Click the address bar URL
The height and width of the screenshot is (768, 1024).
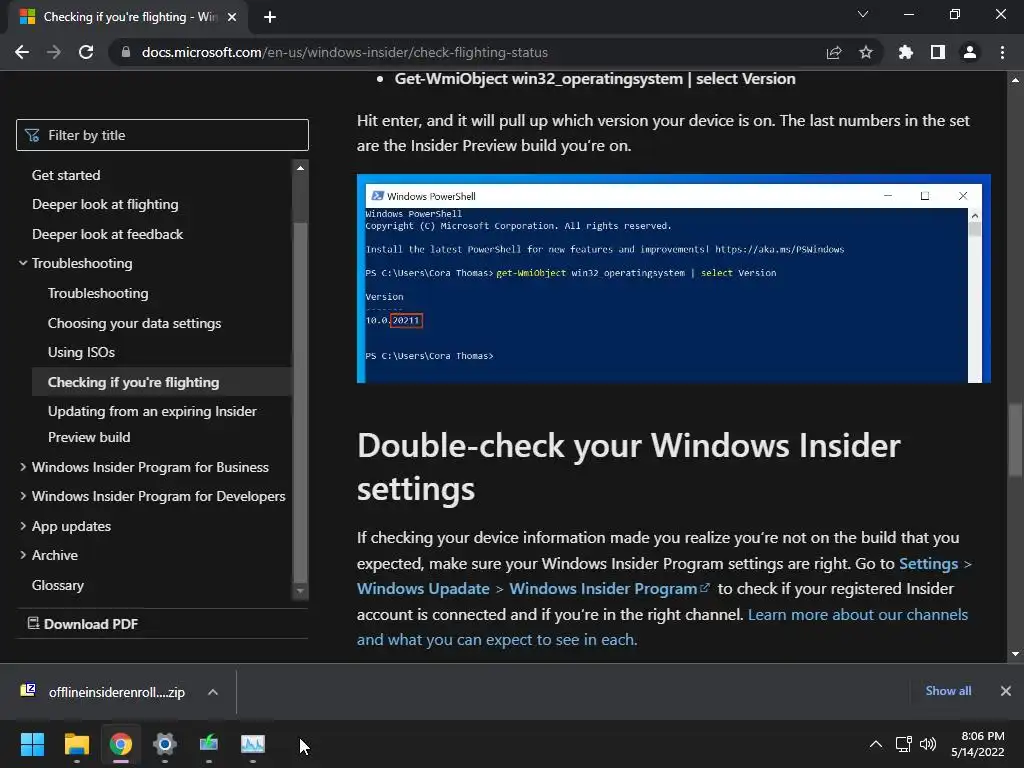point(345,52)
